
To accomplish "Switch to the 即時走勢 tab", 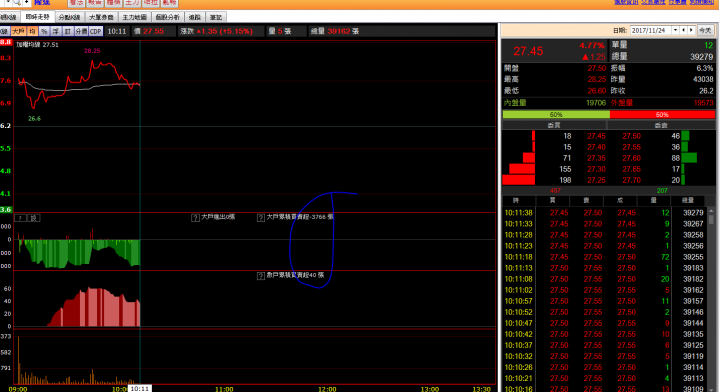I will coord(37,17).
